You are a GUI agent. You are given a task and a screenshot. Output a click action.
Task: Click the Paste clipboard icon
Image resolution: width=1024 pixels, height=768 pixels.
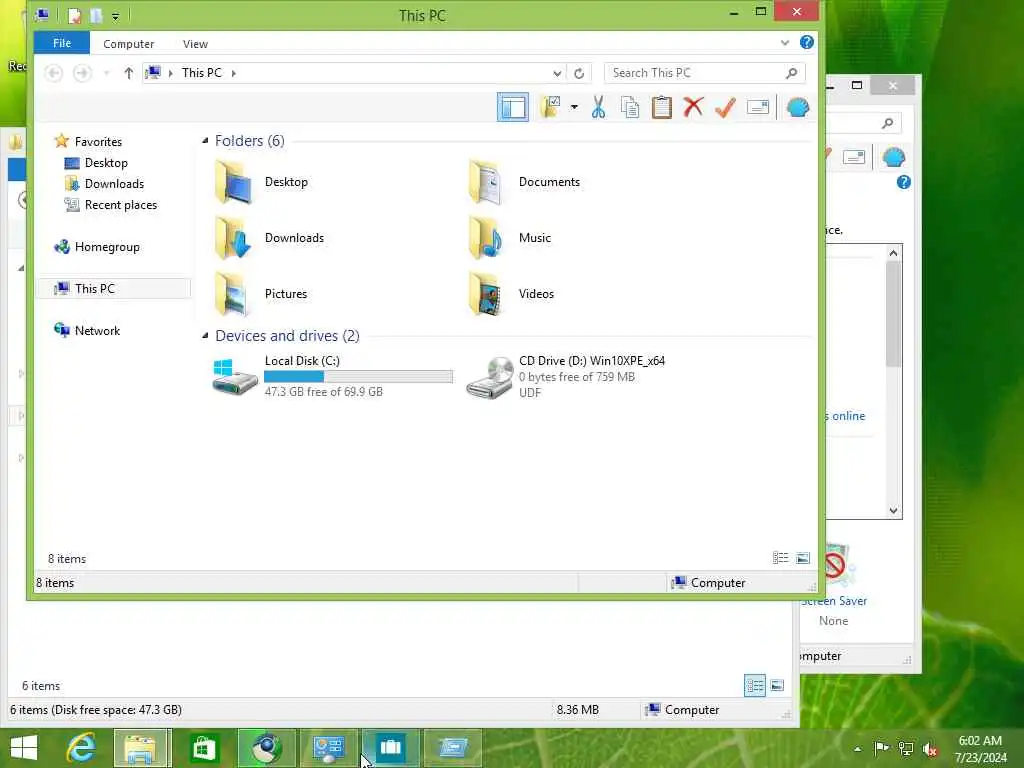(662, 107)
